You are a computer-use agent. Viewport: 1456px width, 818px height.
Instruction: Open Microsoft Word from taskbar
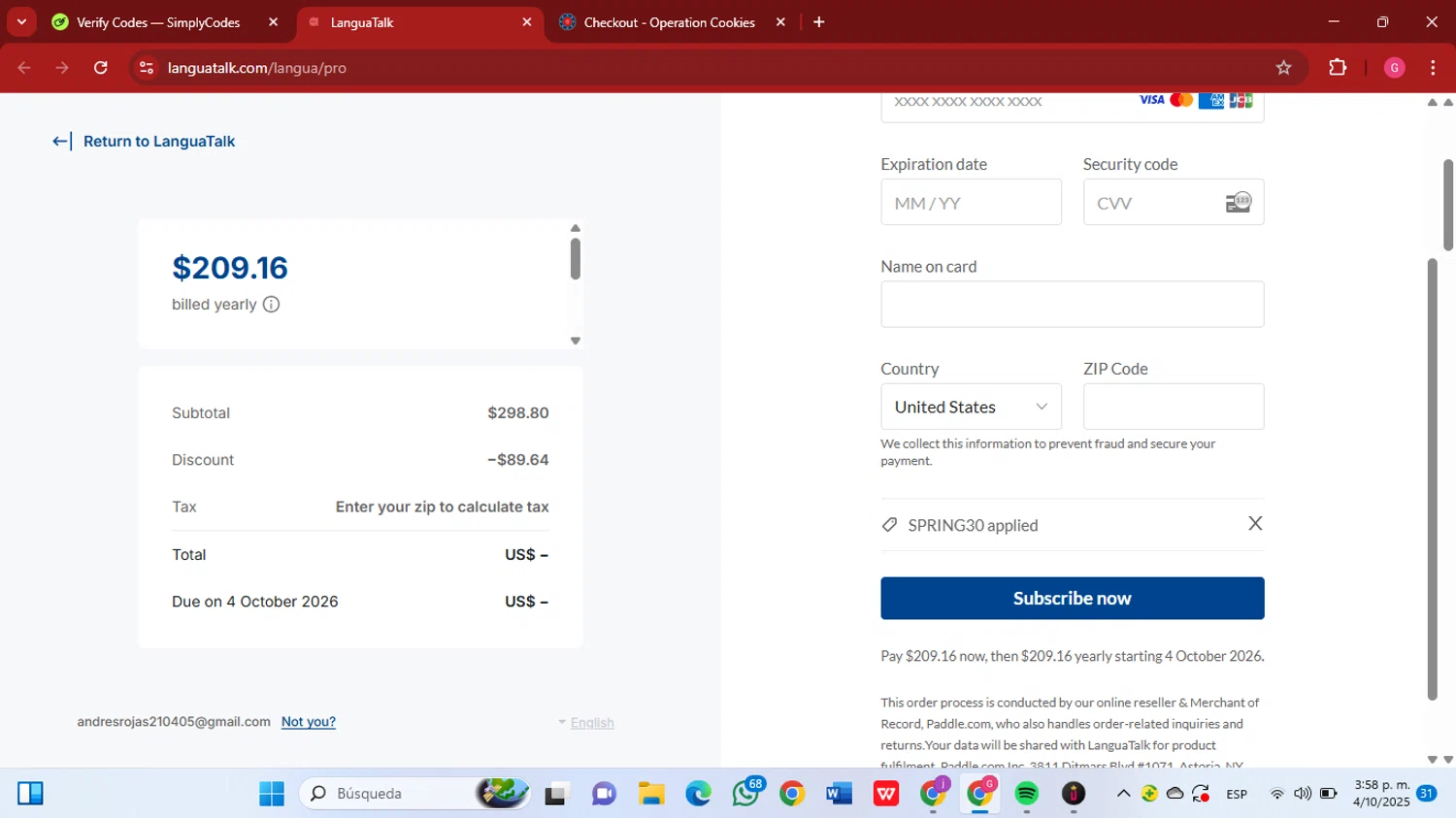click(840, 794)
